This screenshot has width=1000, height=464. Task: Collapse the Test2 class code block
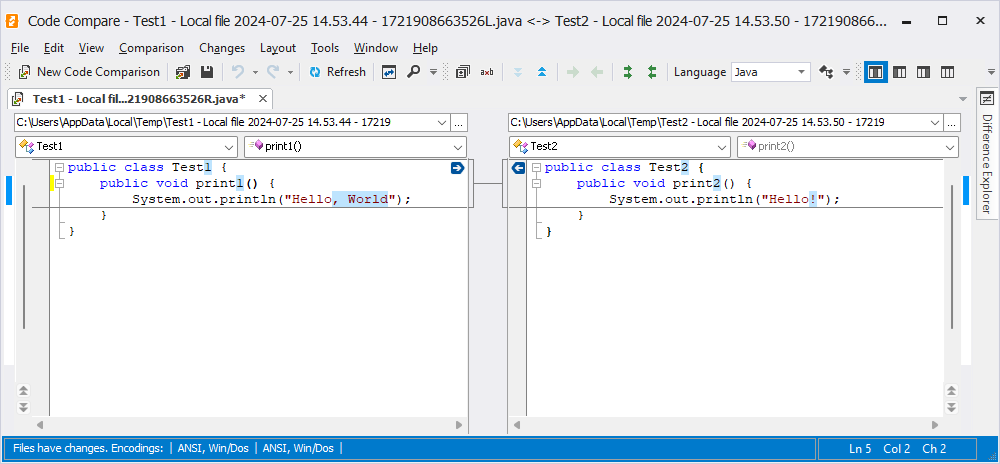tap(536, 168)
